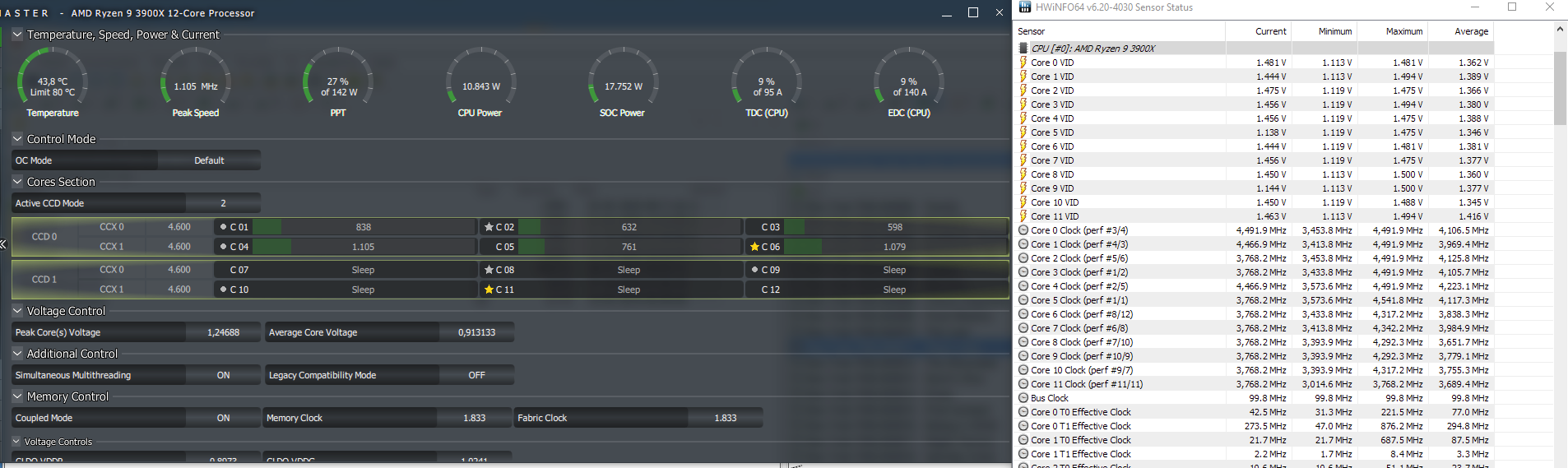Screen dimensions: 1568x468
Task: Click the Memory Clock value 1.833
Action: click(475, 418)
